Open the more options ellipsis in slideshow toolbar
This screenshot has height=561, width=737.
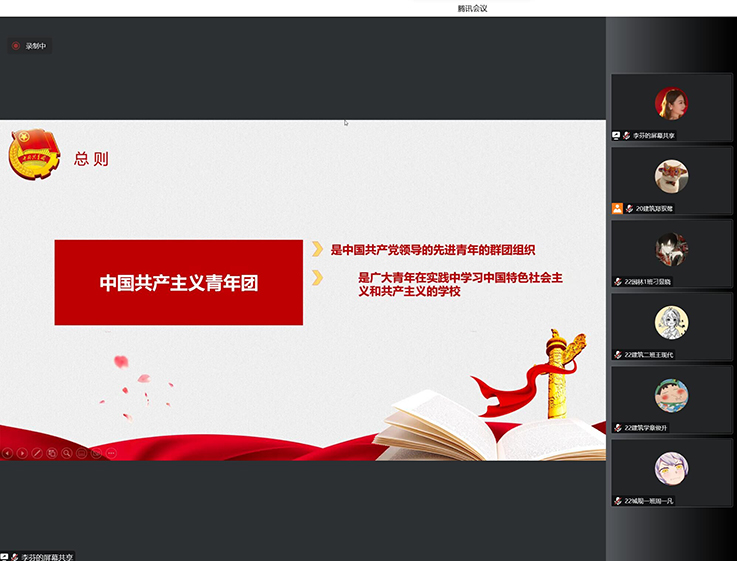111,453
